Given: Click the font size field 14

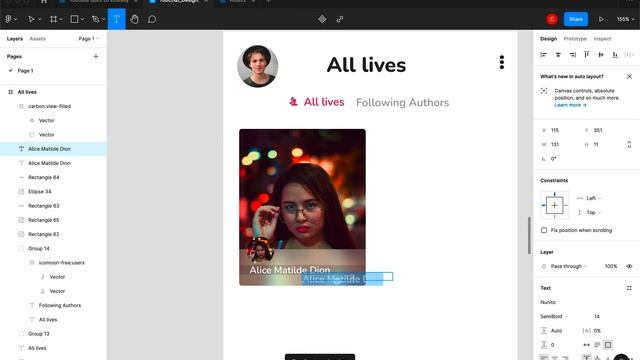Looking at the screenshot, I should [597, 317].
